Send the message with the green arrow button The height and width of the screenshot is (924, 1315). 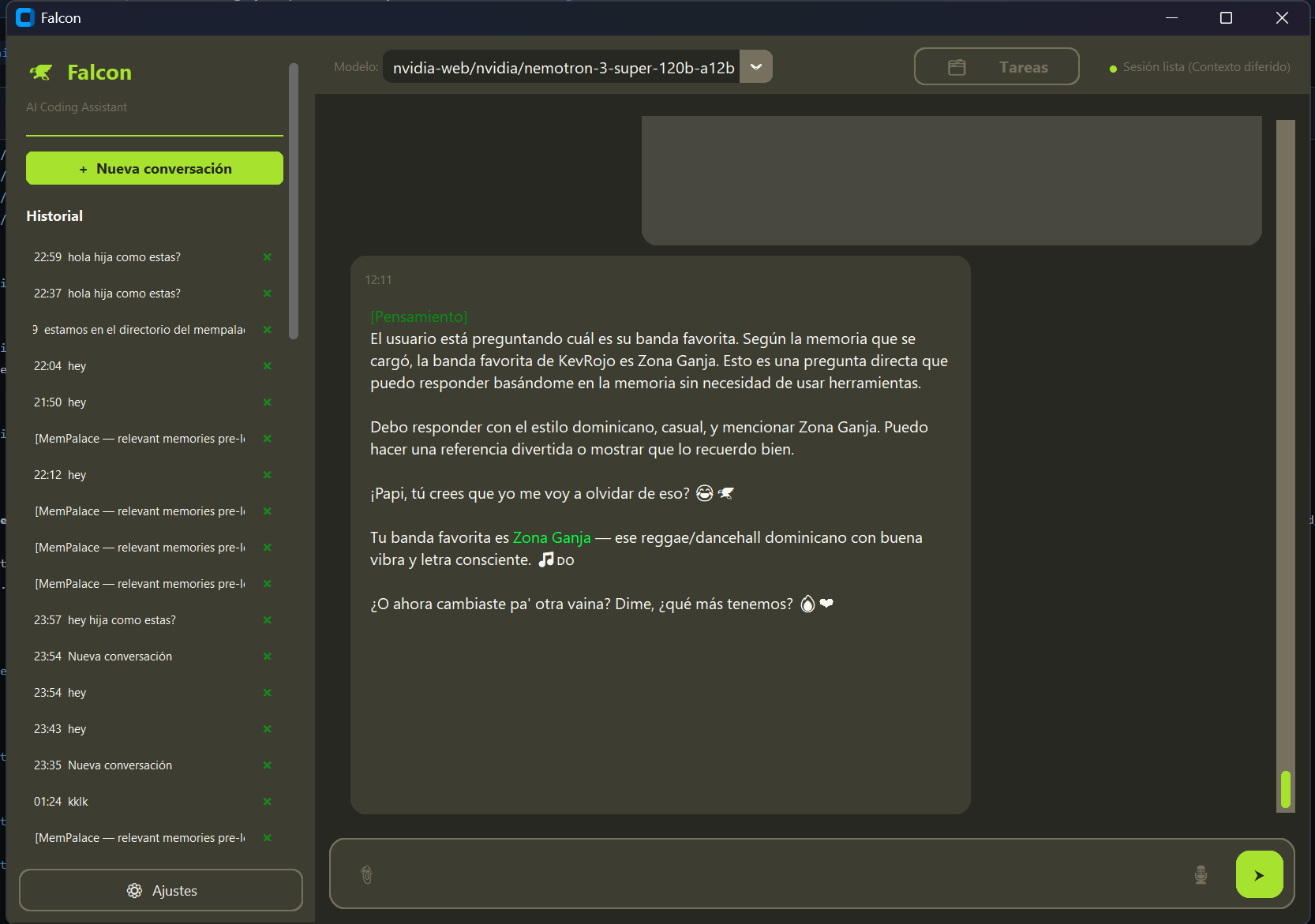pyautogui.click(x=1260, y=874)
